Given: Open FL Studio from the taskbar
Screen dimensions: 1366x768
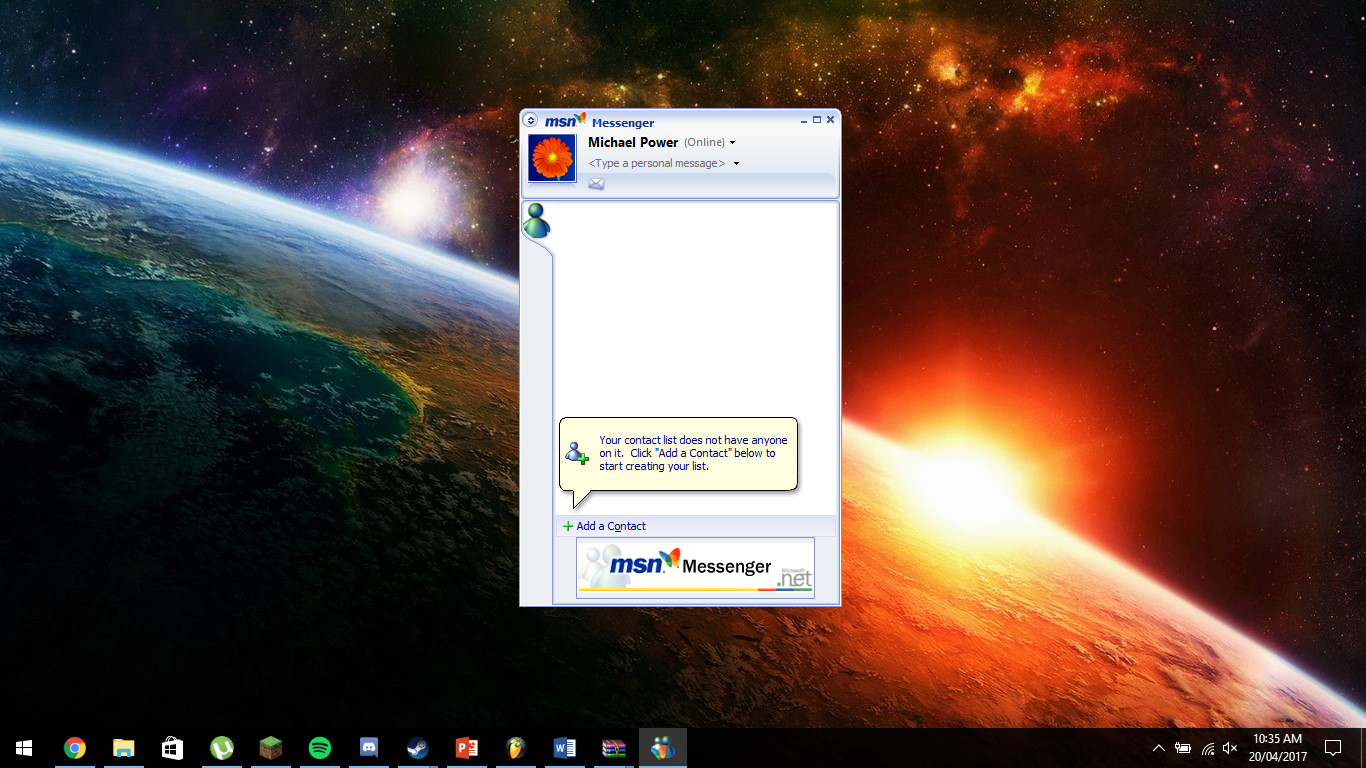Looking at the screenshot, I should tap(516, 748).
